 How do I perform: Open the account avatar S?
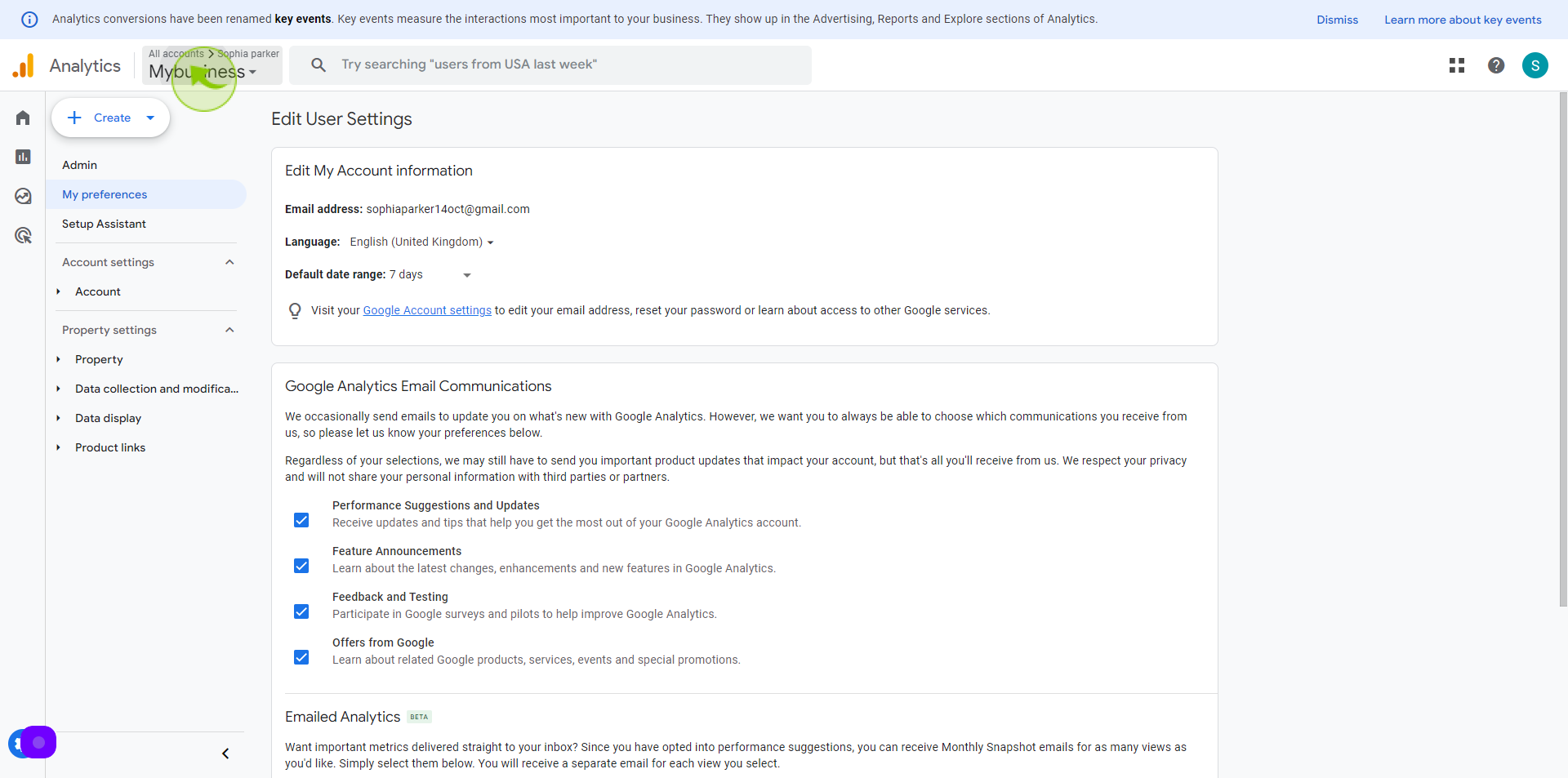(1535, 65)
